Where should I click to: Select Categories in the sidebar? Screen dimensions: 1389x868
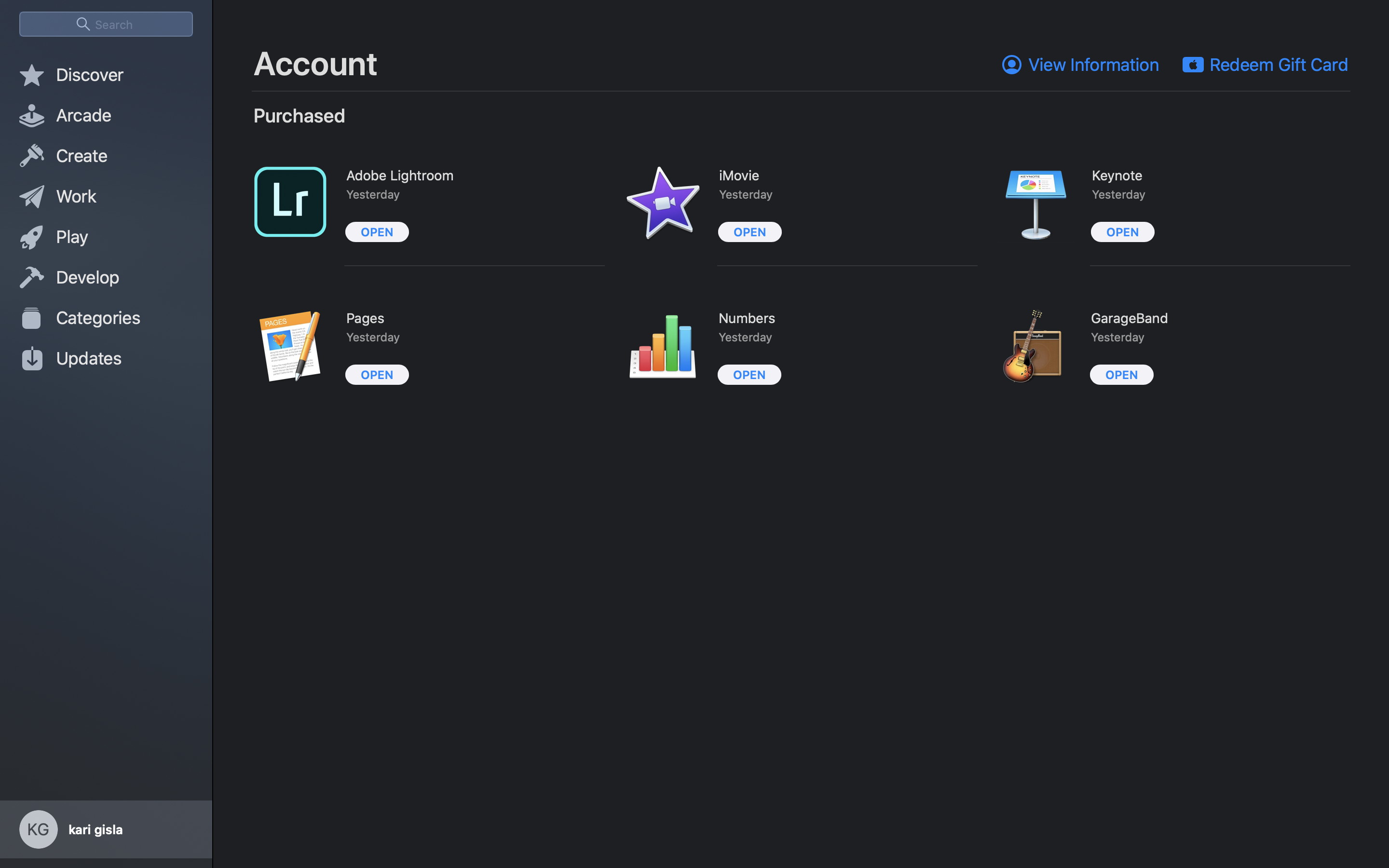[97, 317]
